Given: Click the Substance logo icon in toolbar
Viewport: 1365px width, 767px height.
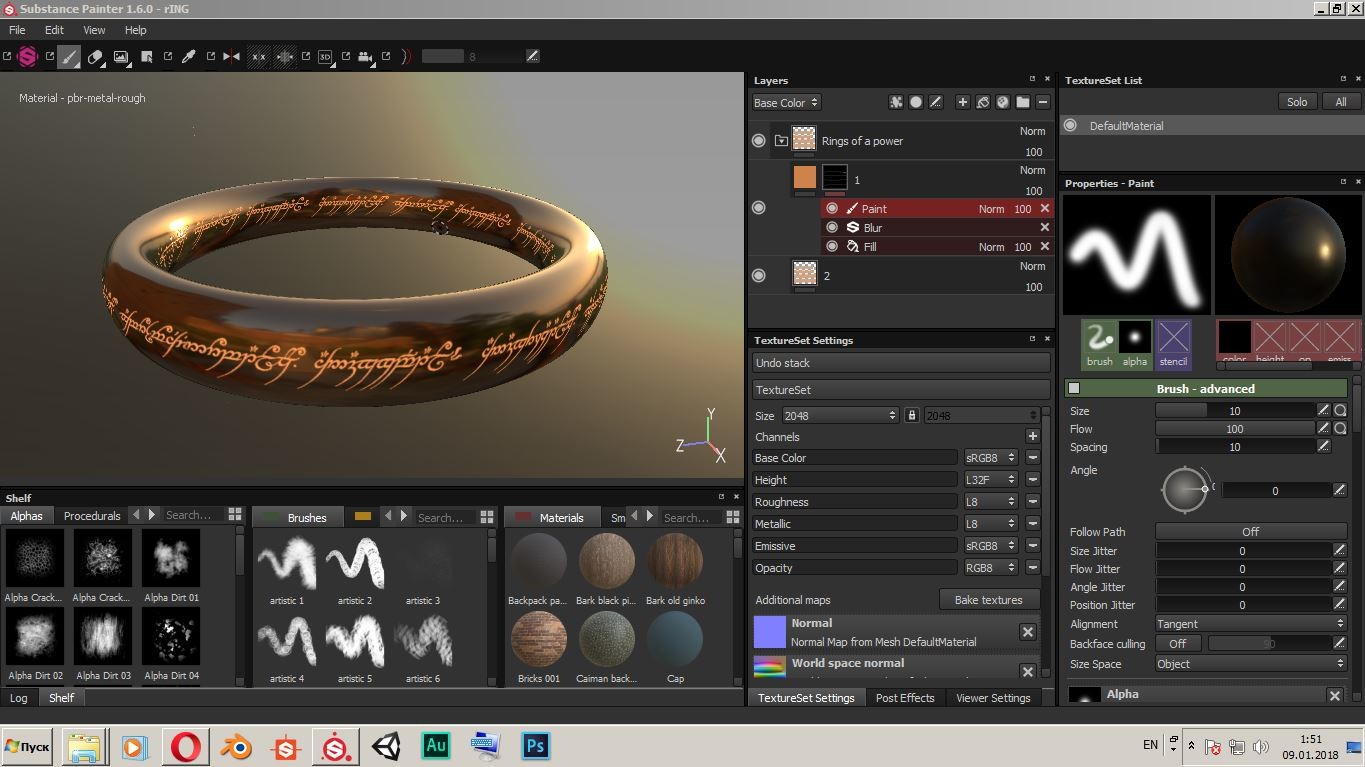Looking at the screenshot, I should (x=27, y=57).
